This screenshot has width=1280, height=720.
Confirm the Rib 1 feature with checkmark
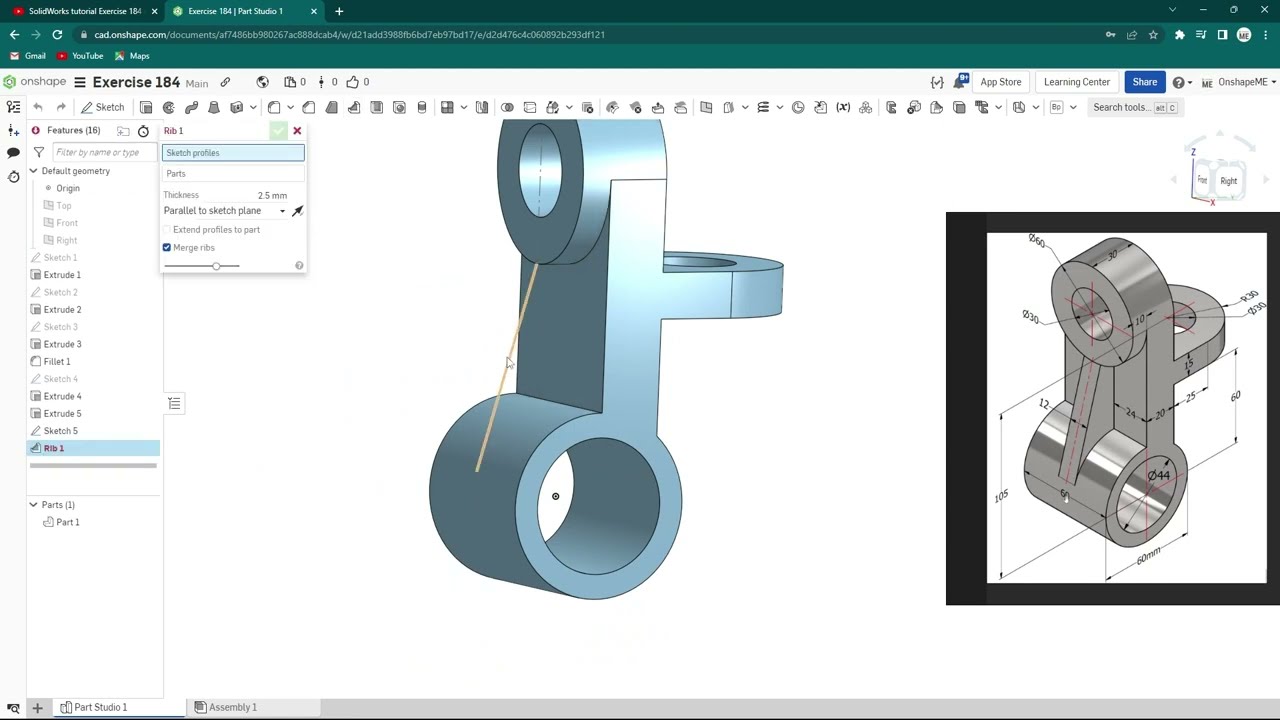point(279,131)
